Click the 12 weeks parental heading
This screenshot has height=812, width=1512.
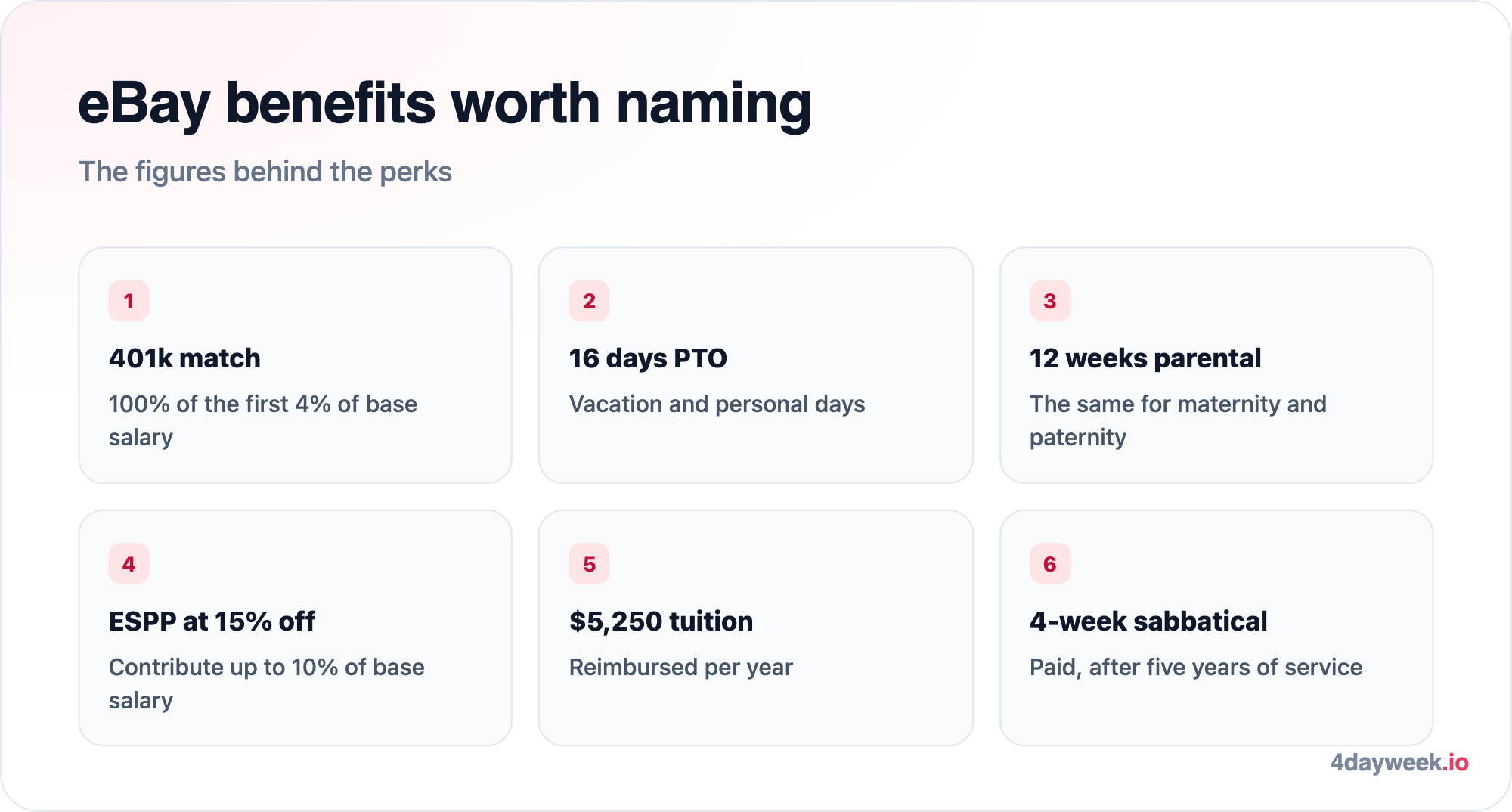[x=1145, y=358]
